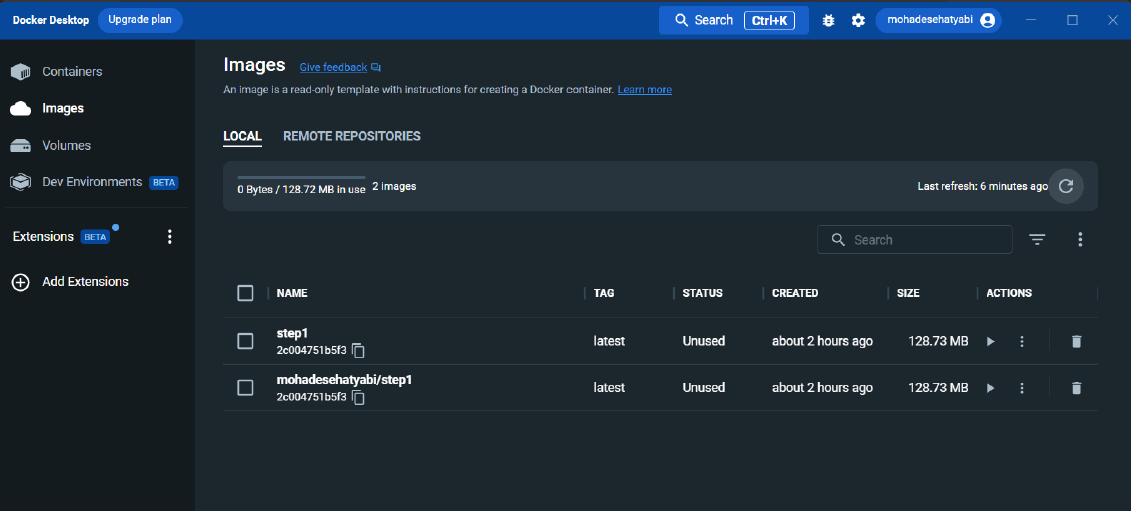Image resolution: width=1131 pixels, height=512 pixels.
Task: Click the Extensions label in sidebar
Action: [x=43, y=237]
